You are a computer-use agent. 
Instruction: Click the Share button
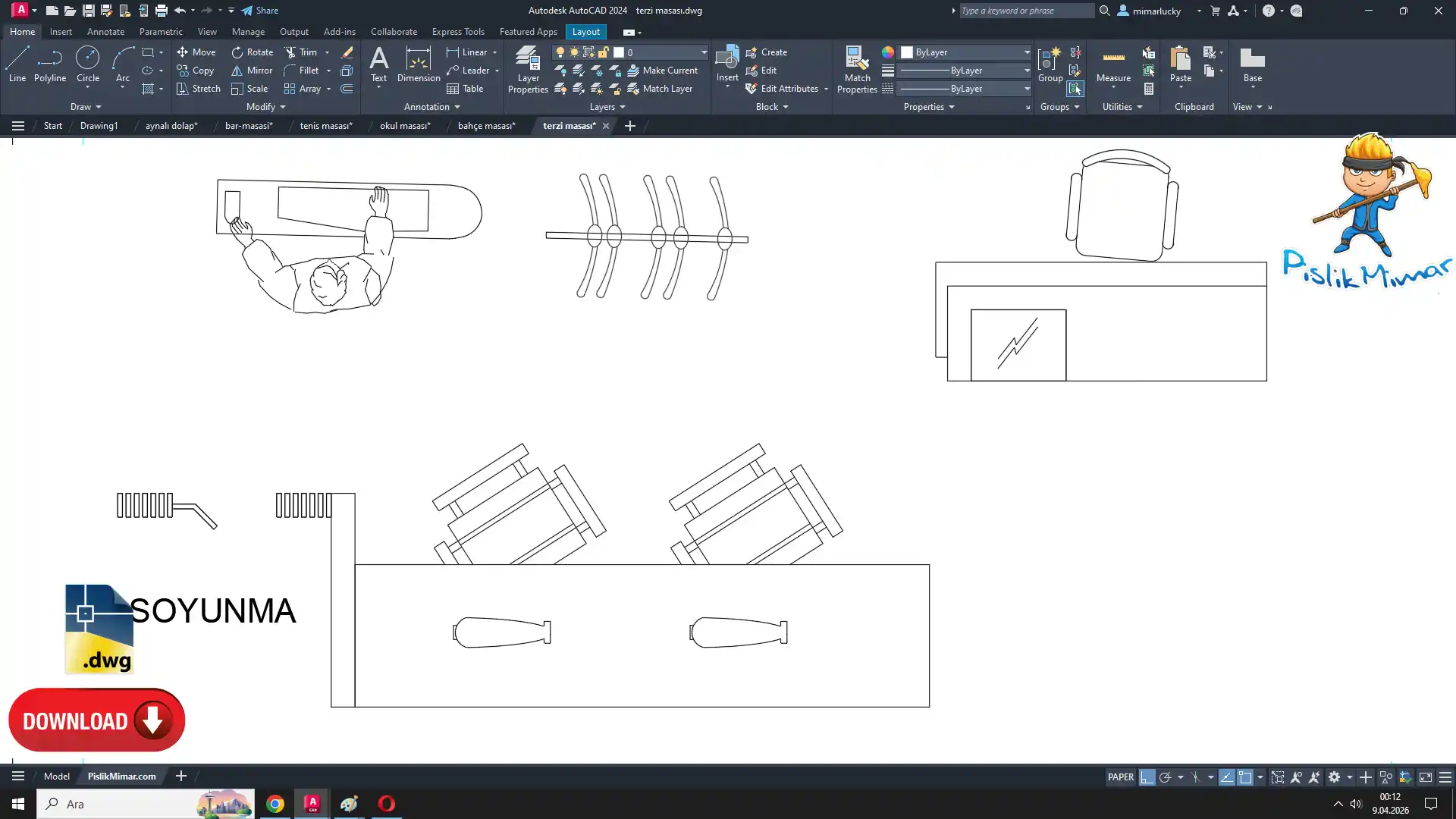(x=260, y=11)
